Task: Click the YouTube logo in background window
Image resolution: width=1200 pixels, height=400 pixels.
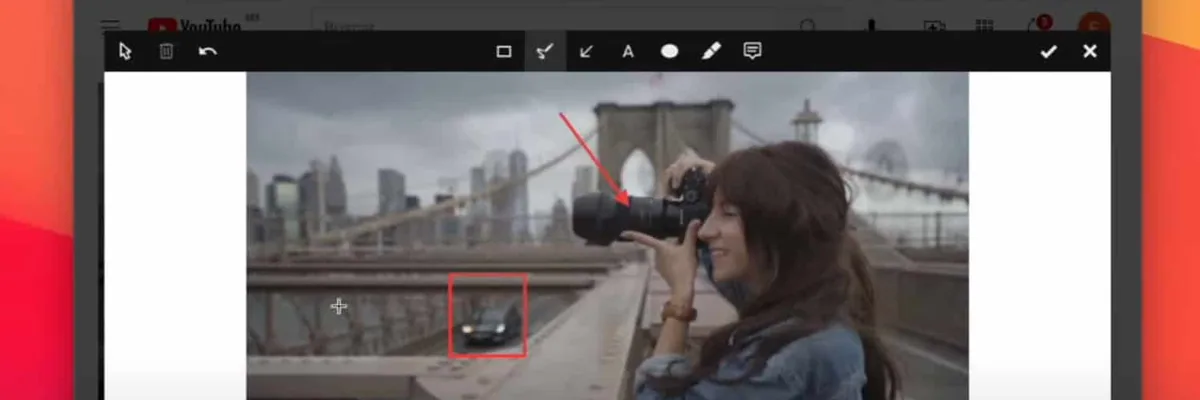Action: [x=195, y=26]
